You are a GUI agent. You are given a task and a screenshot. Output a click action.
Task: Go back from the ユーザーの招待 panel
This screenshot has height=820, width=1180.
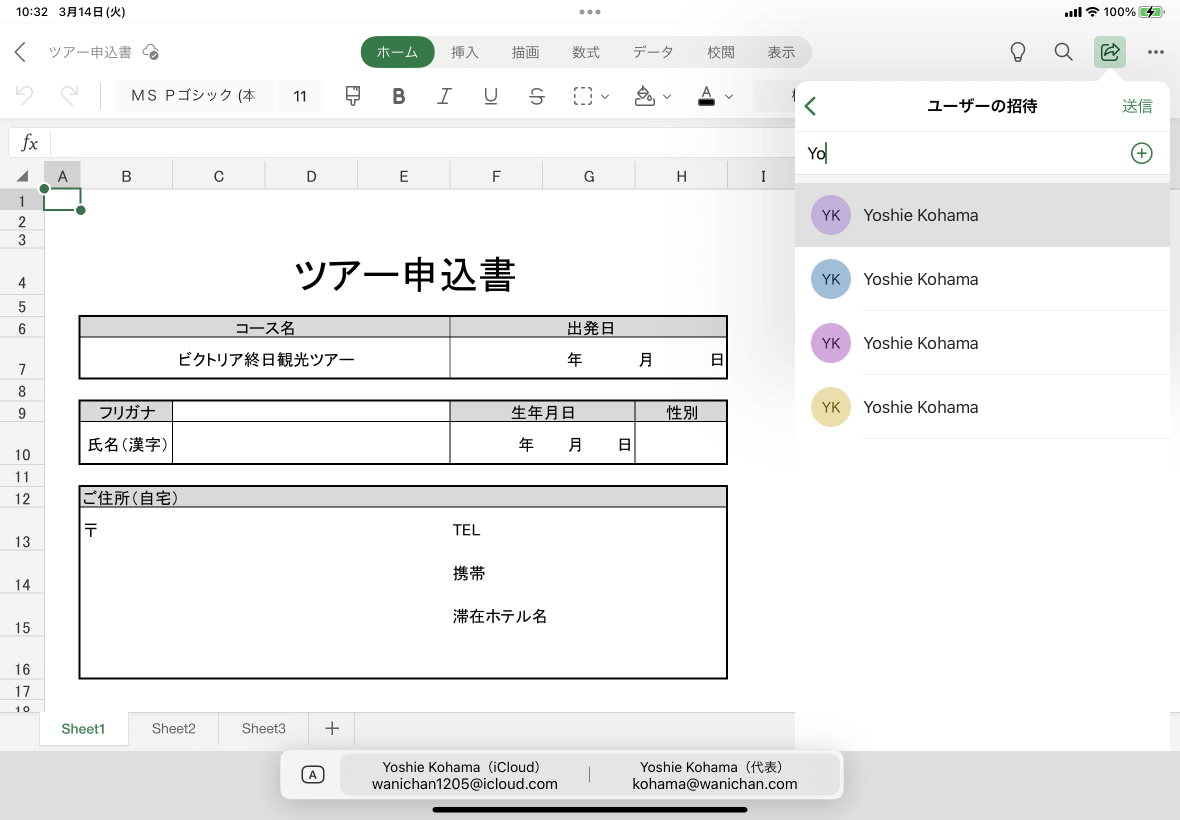click(x=811, y=106)
